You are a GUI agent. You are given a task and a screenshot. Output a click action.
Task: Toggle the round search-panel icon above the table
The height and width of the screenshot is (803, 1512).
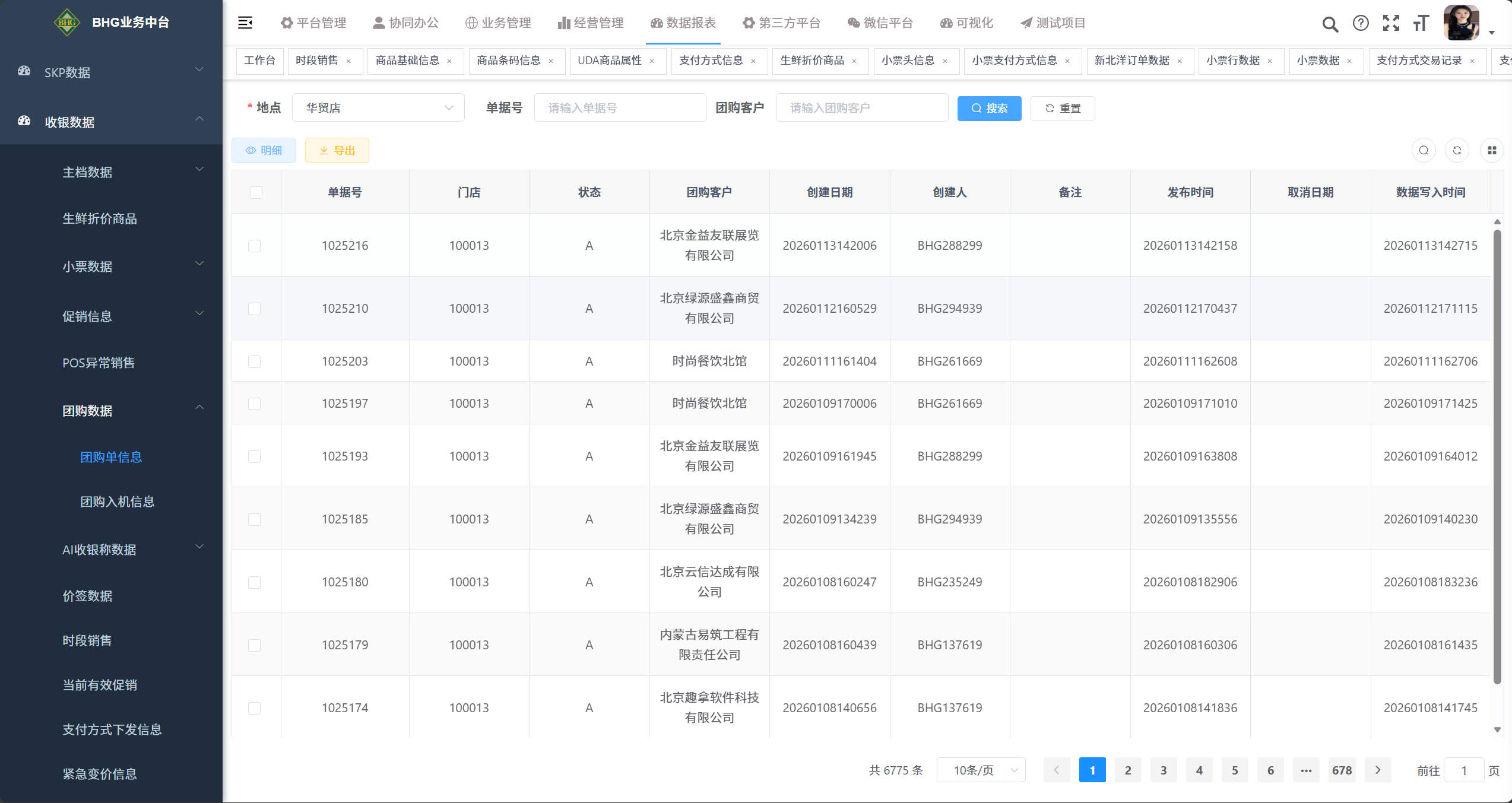click(x=1424, y=150)
